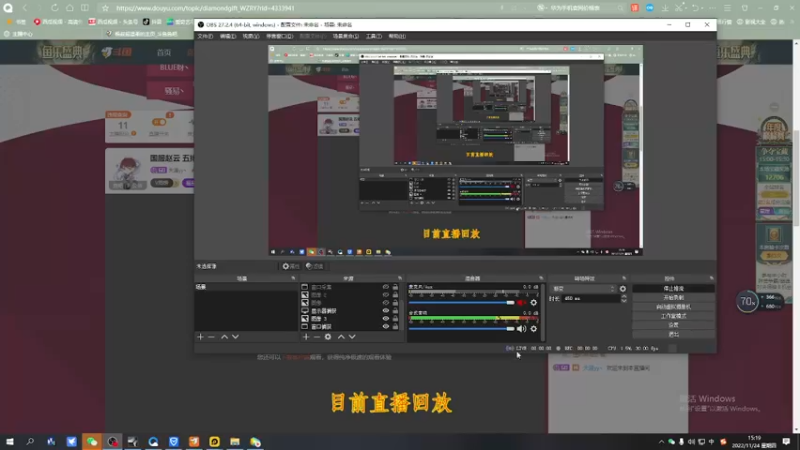Move the selected source down
This screenshot has width=800, height=450.
[x=352, y=337]
